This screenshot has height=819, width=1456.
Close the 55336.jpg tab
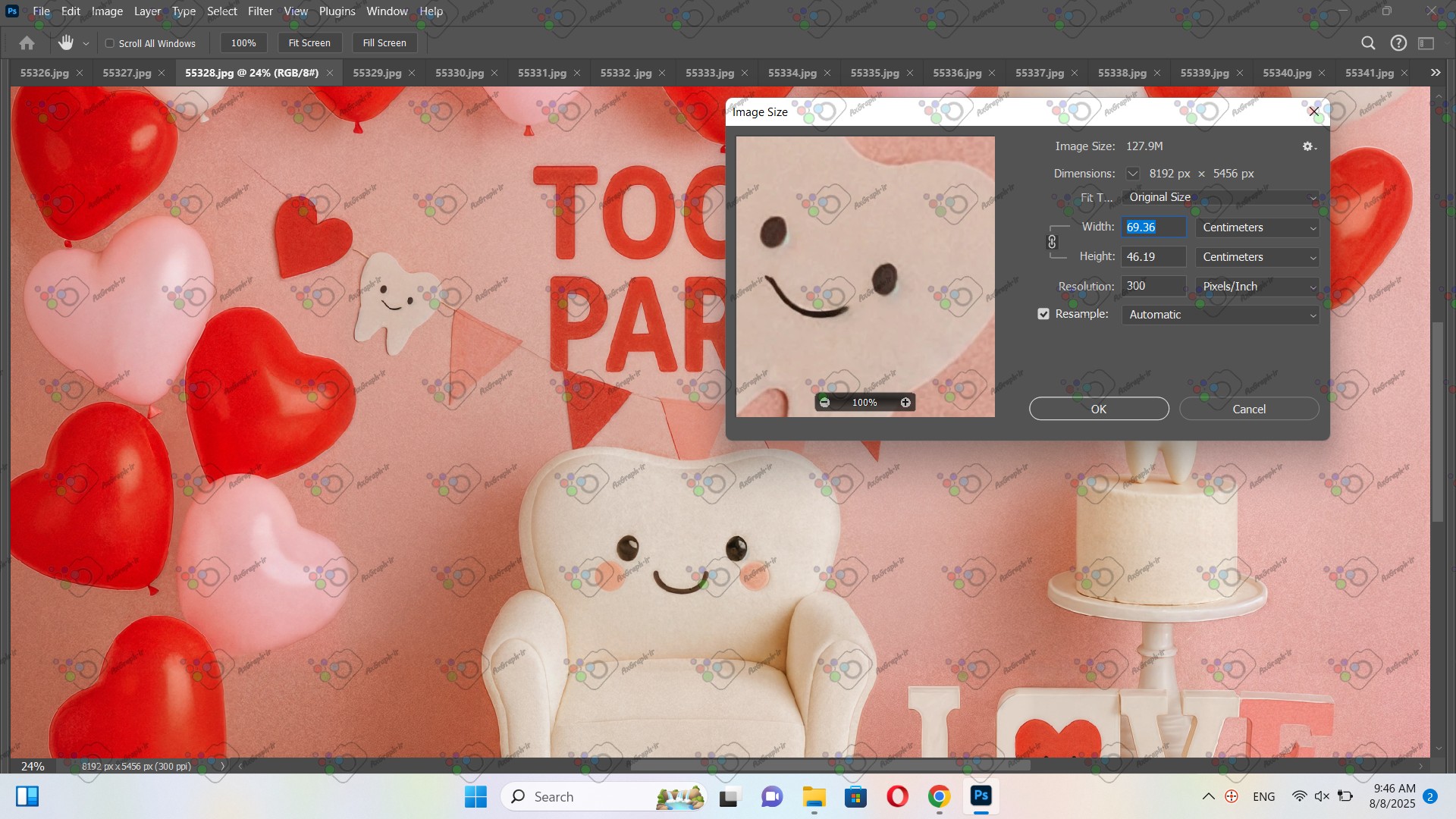coord(992,73)
